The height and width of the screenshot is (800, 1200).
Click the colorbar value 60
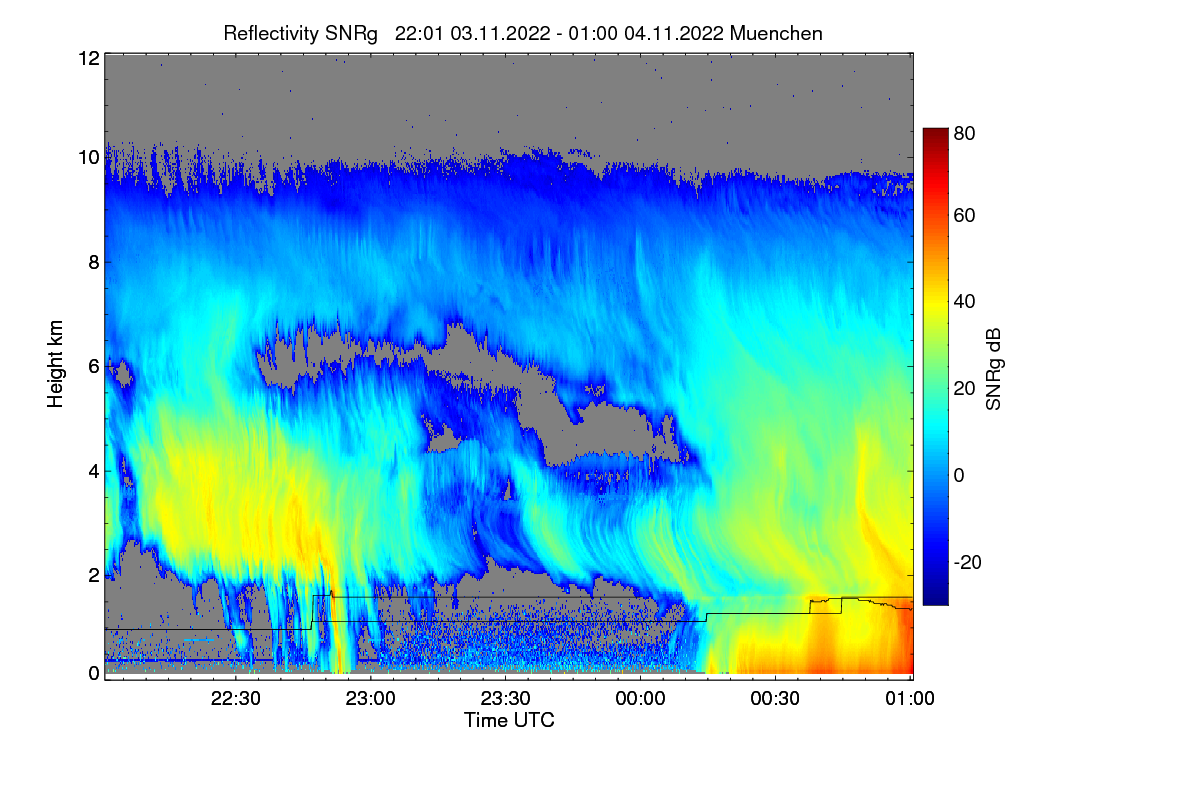pyautogui.click(x=965, y=215)
